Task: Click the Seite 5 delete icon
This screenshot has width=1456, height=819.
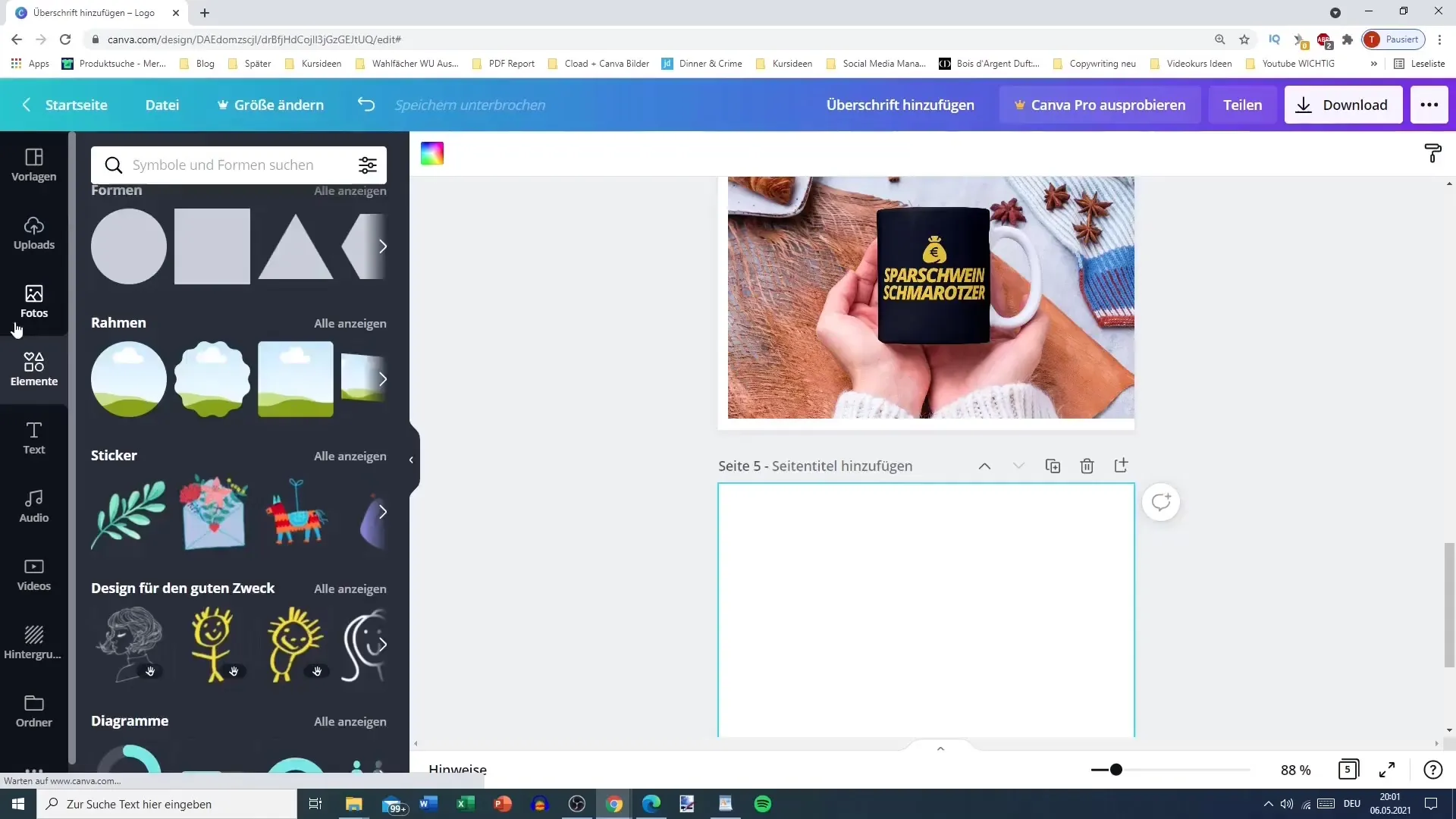Action: tap(1087, 465)
